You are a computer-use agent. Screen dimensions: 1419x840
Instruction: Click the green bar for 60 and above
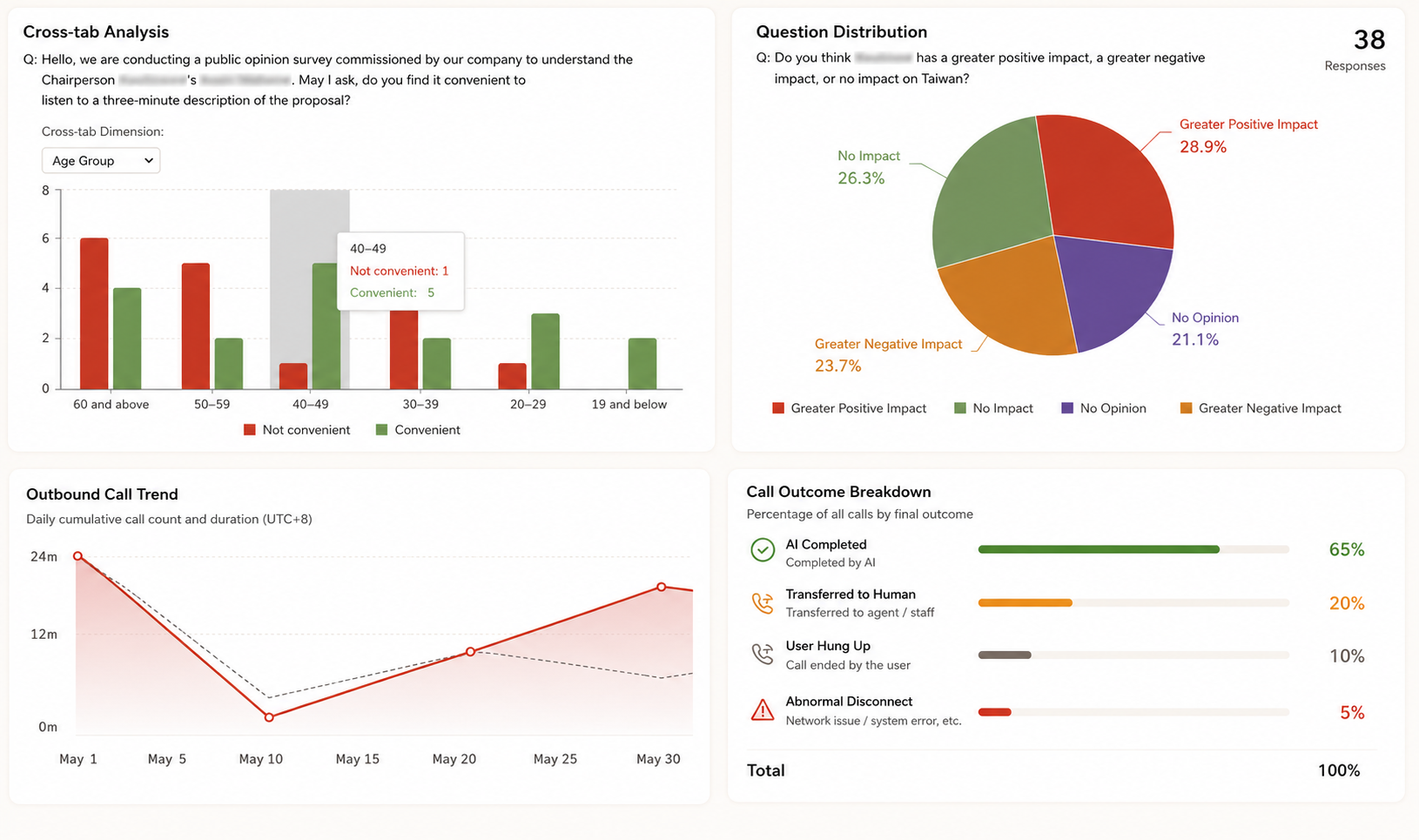tap(127, 339)
